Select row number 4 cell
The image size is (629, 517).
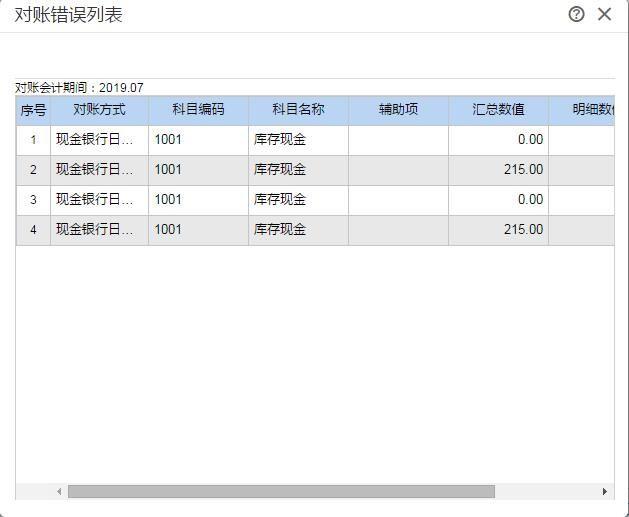(33, 230)
